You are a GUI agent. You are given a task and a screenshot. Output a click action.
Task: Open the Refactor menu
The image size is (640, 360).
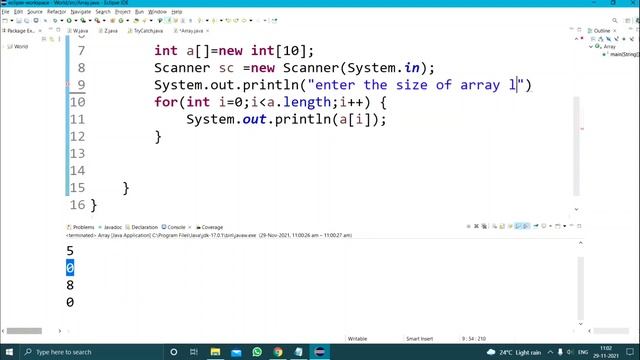(56, 12)
